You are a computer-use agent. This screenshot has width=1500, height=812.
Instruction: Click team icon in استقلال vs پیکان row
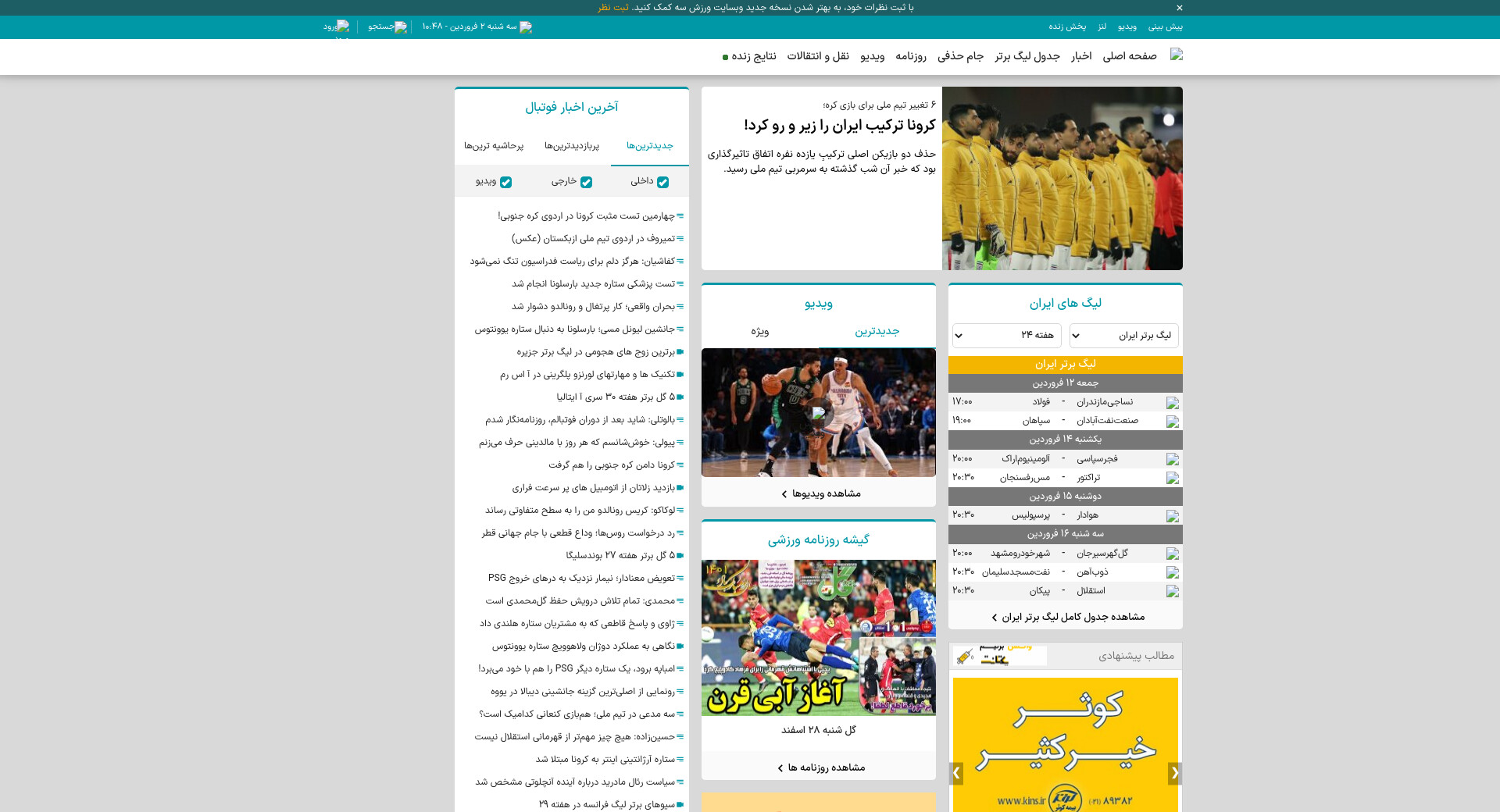(x=1172, y=591)
